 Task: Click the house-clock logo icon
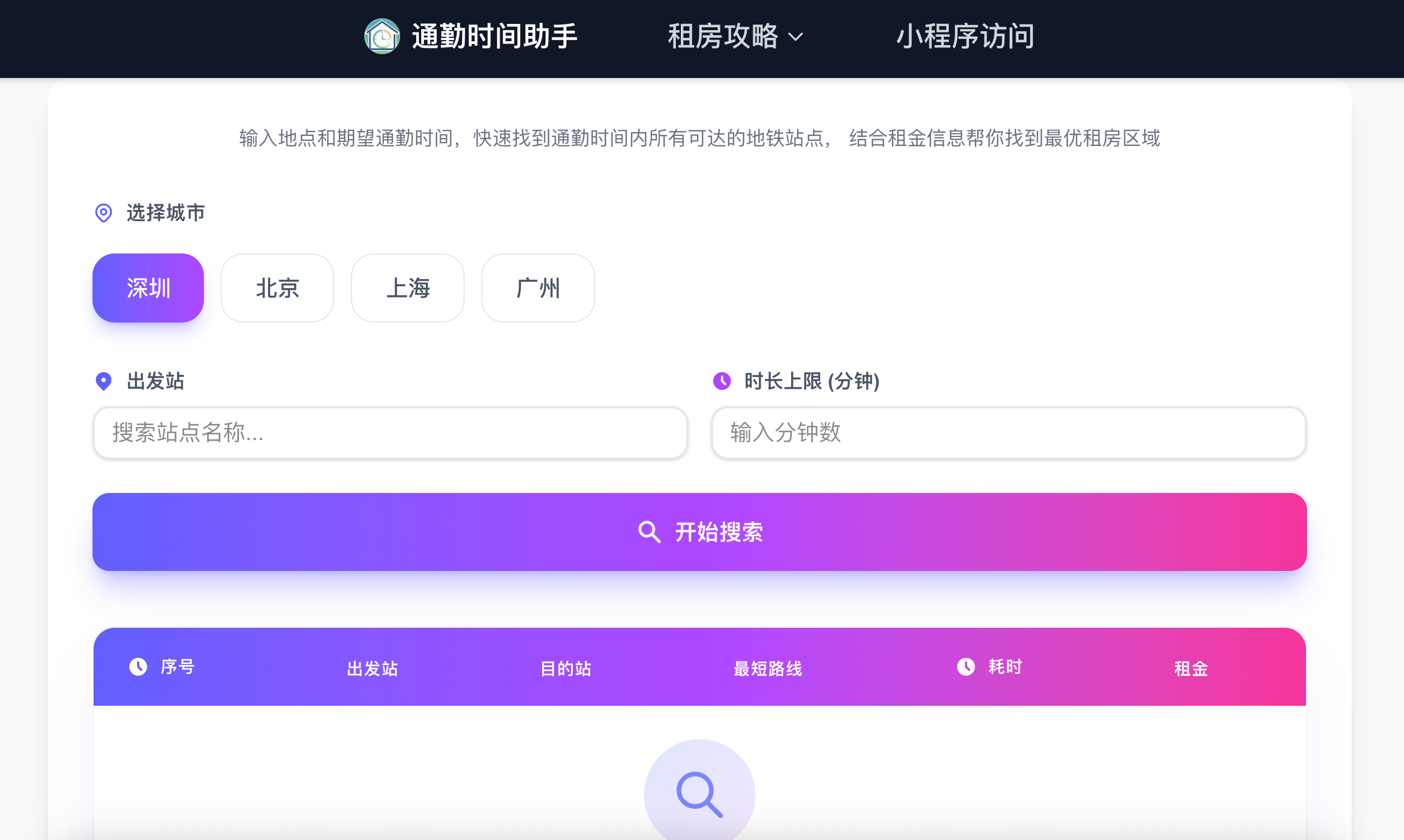click(382, 36)
